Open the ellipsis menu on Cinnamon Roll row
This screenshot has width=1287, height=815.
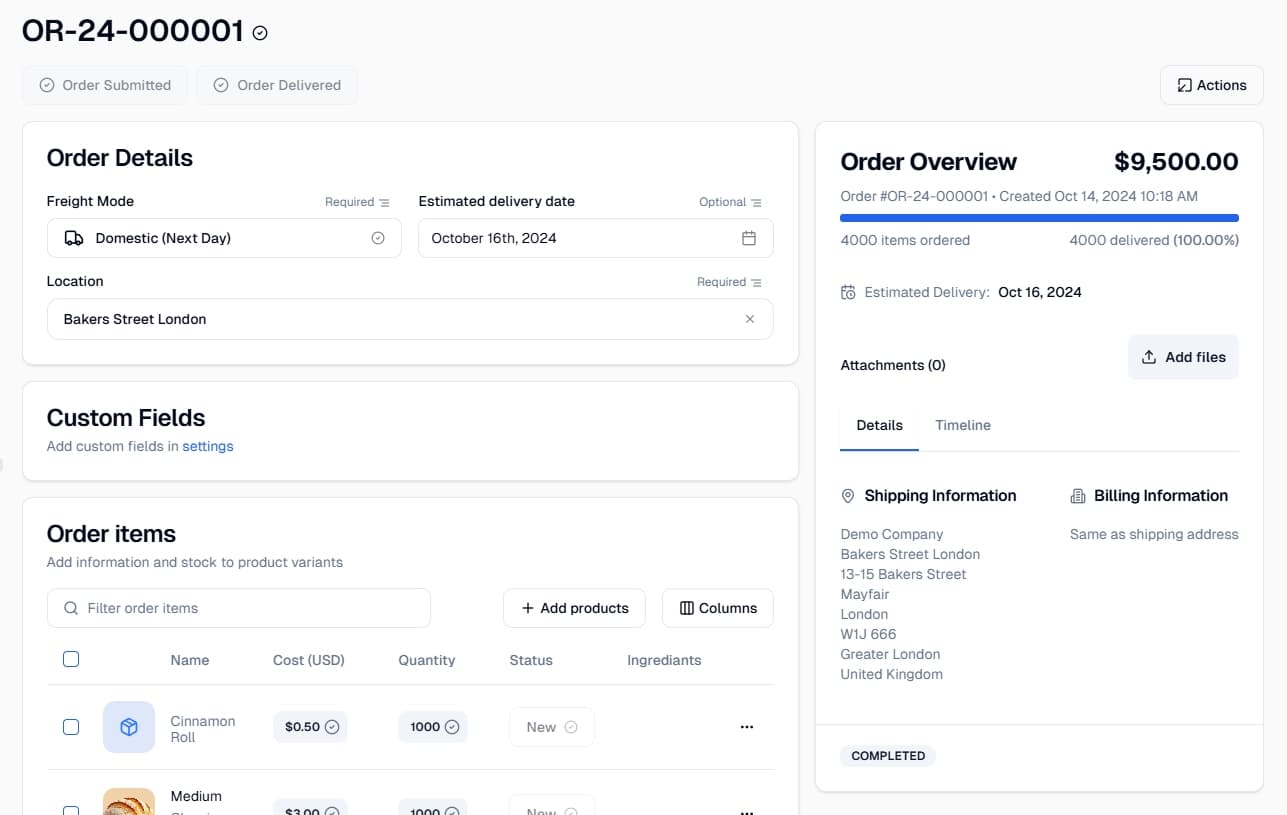point(747,727)
